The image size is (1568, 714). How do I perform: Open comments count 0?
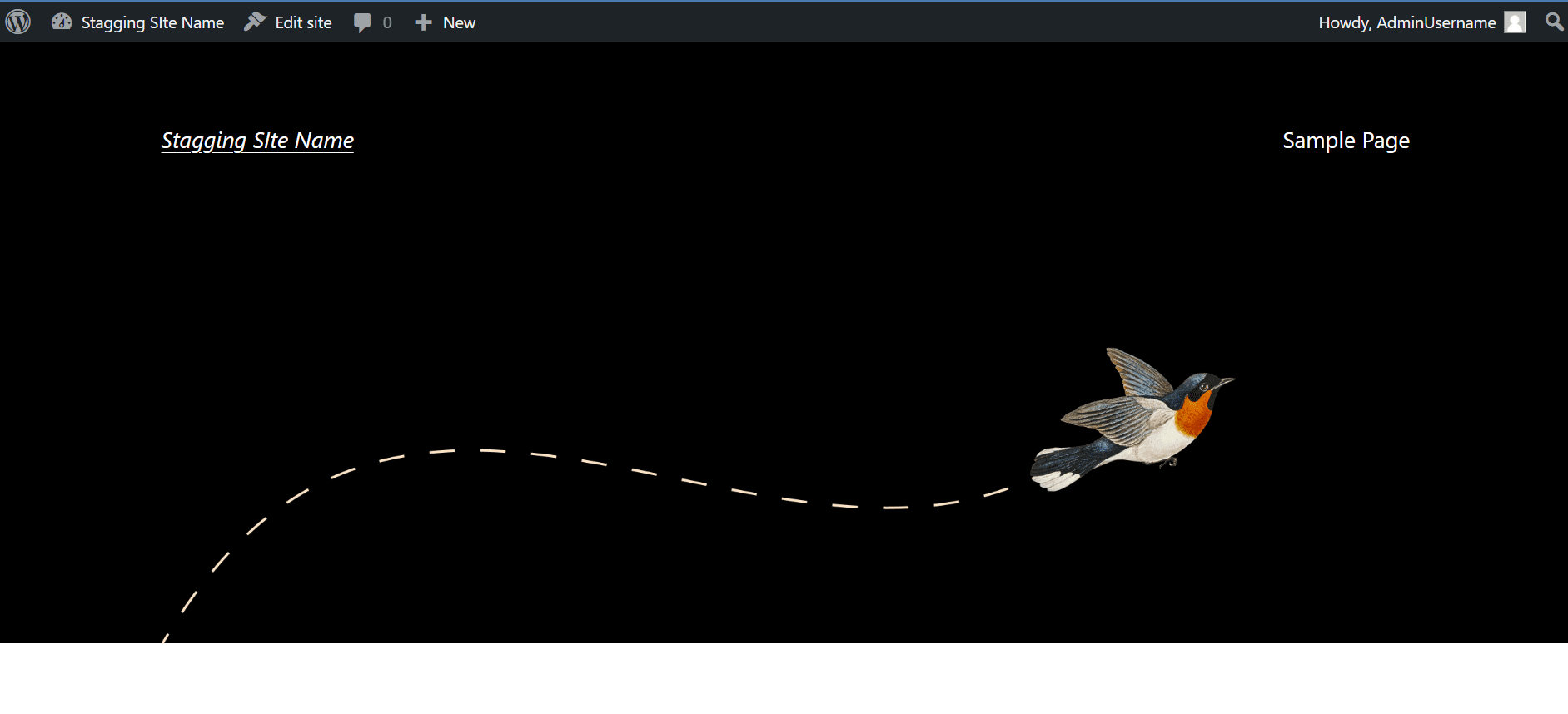point(387,22)
